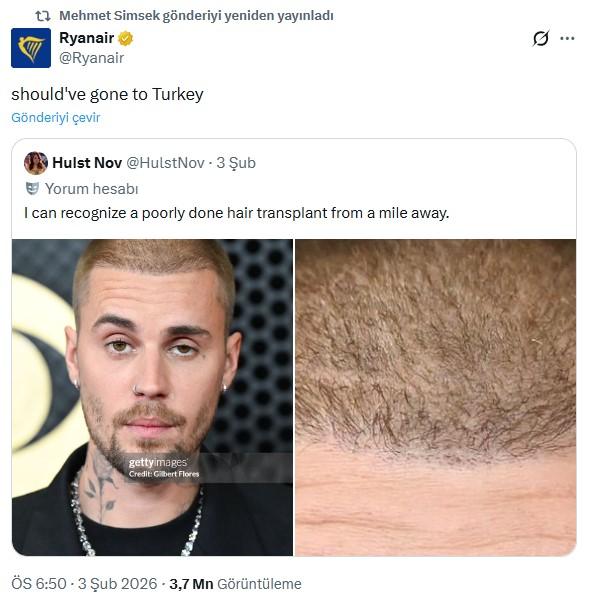Open Mehmet Simsek's profile from repost line
Screen dimensions: 591x599
pyautogui.click(x=109, y=16)
